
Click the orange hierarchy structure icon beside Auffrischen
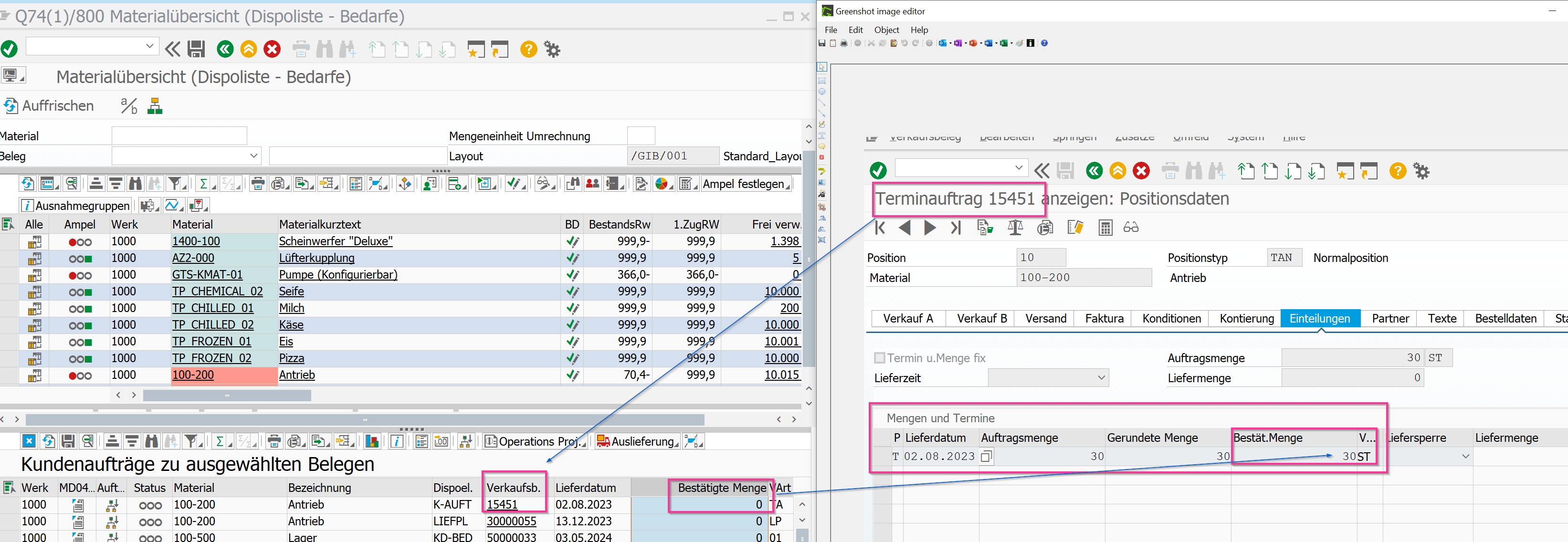(x=155, y=106)
